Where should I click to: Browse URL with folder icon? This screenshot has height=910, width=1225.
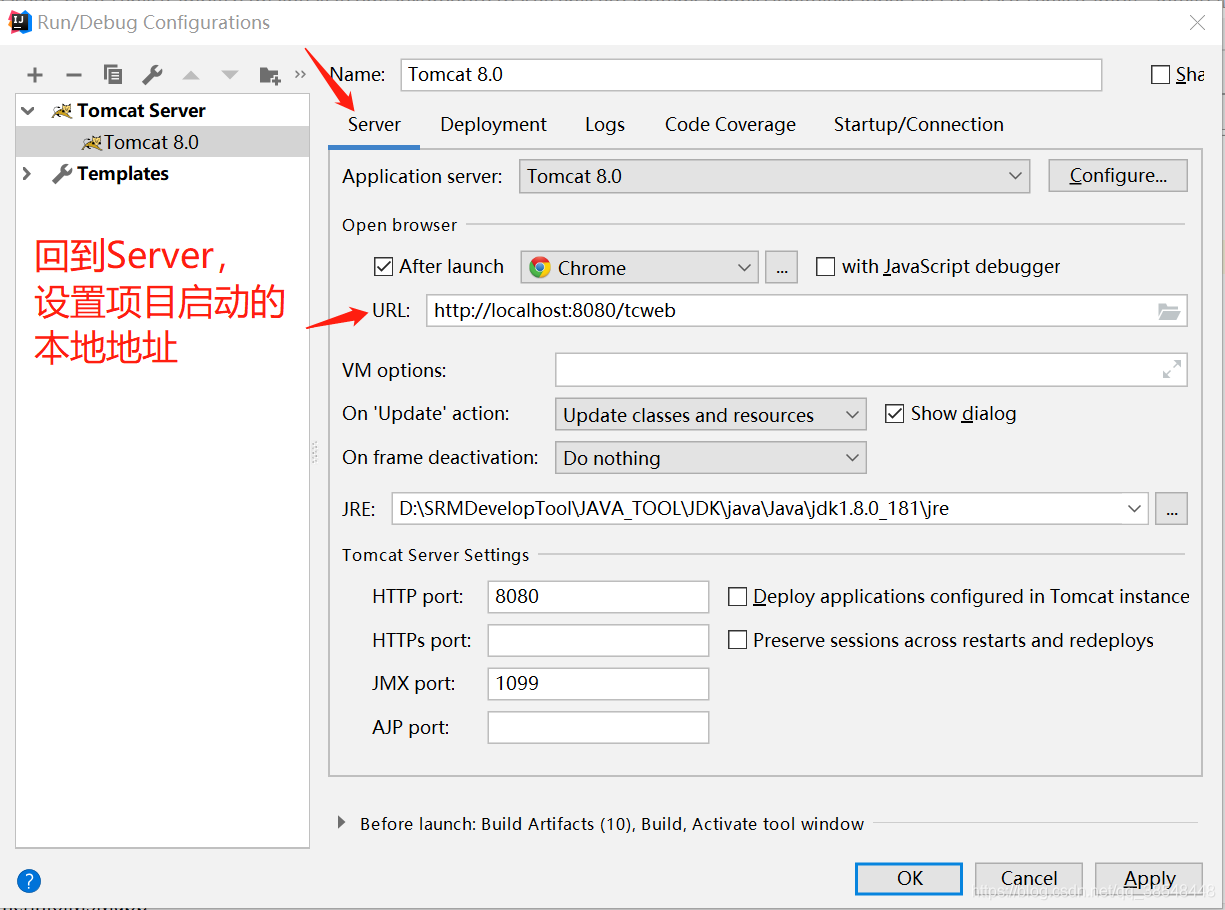coord(1169,311)
